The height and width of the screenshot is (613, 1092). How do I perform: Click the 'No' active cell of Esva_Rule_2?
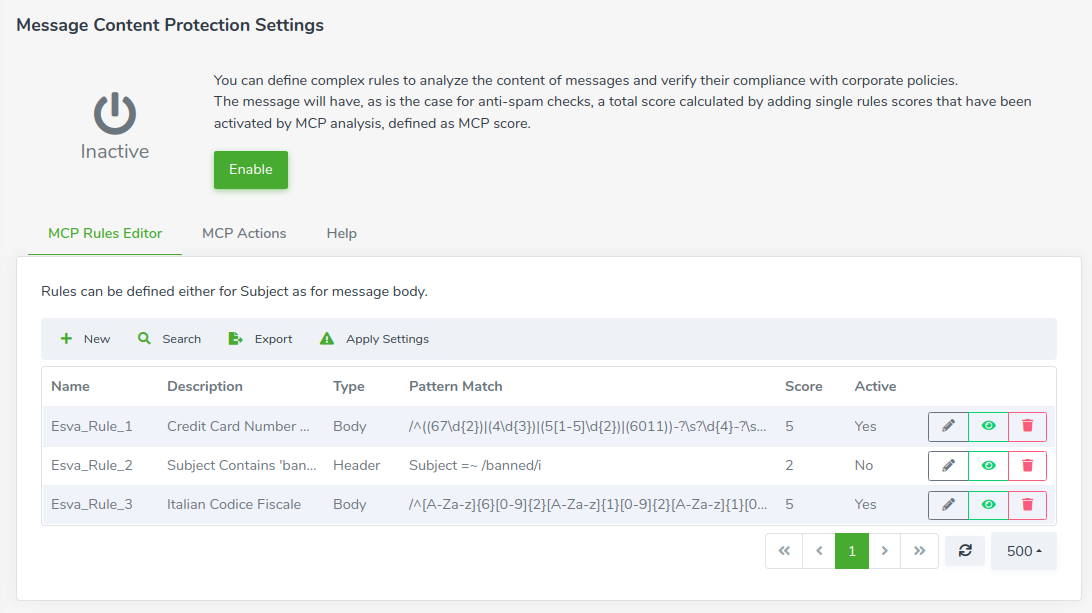coord(864,465)
